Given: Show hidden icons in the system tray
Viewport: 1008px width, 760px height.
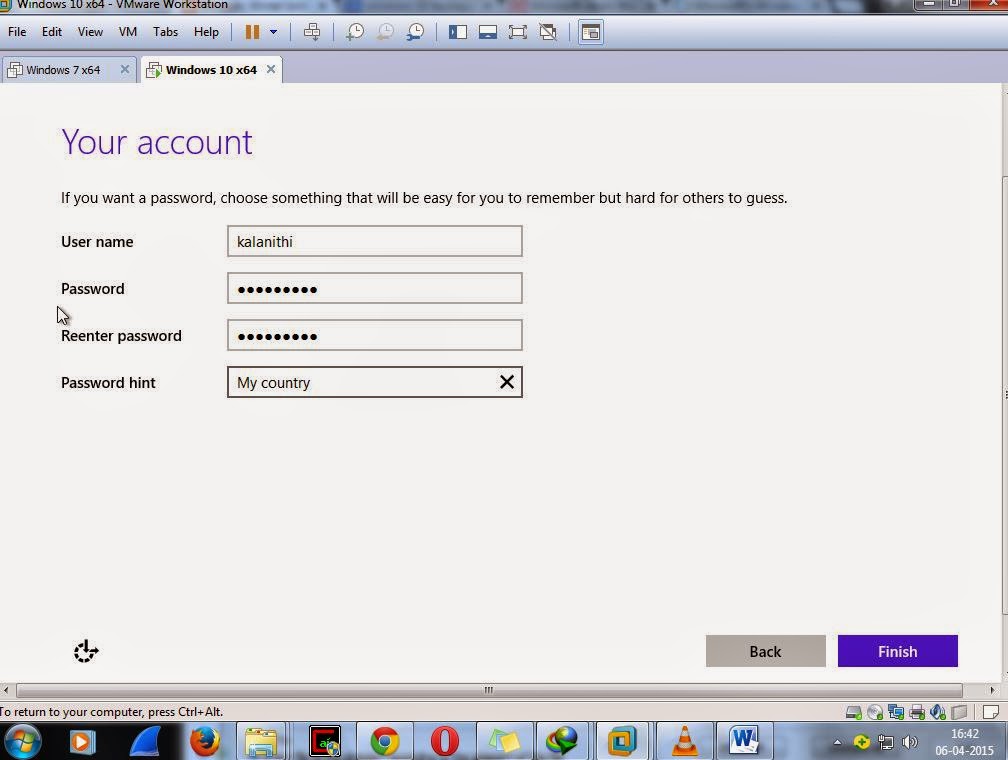Looking at the screenshot, I should tap(836, 742).
